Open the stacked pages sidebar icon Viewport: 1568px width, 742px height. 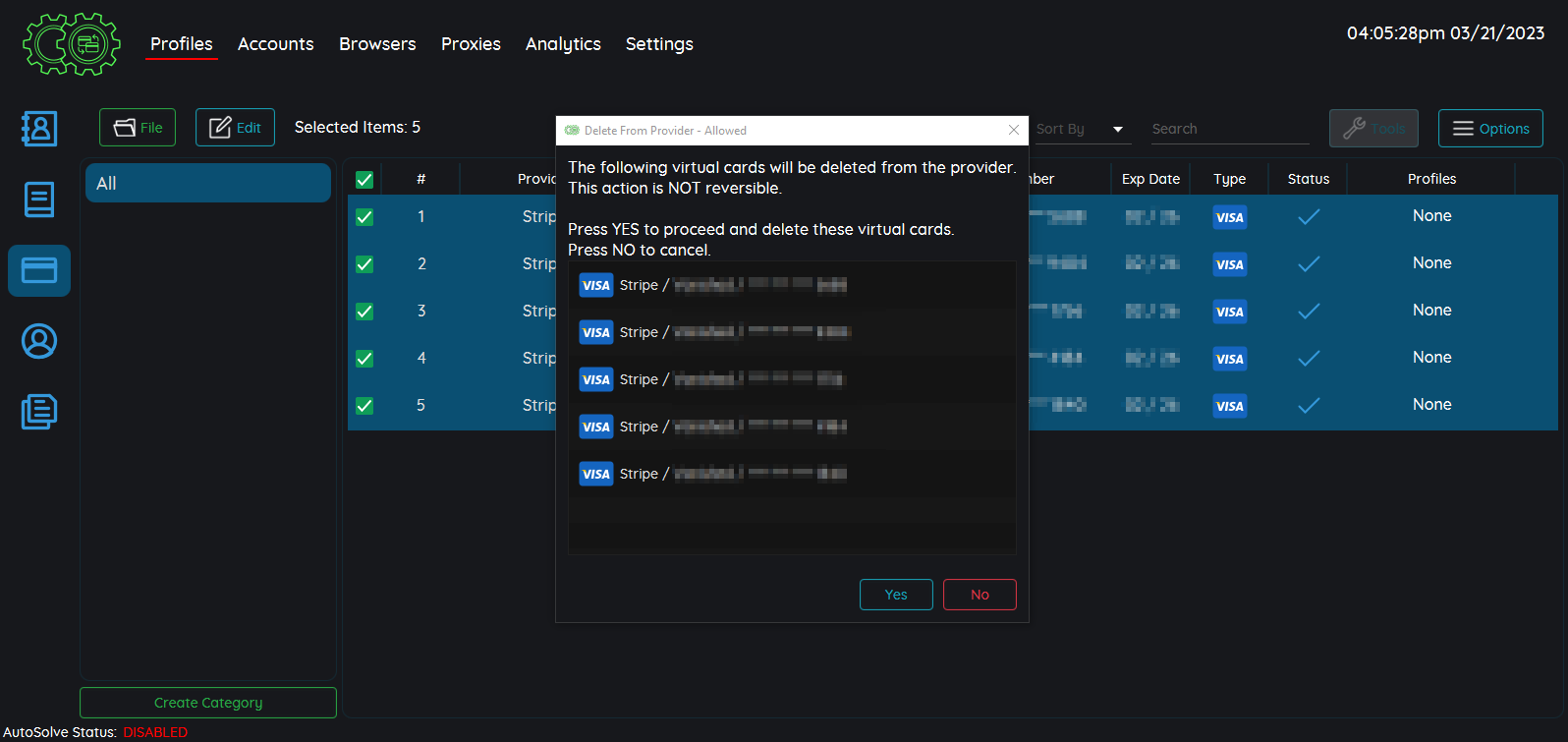[39, 412]
